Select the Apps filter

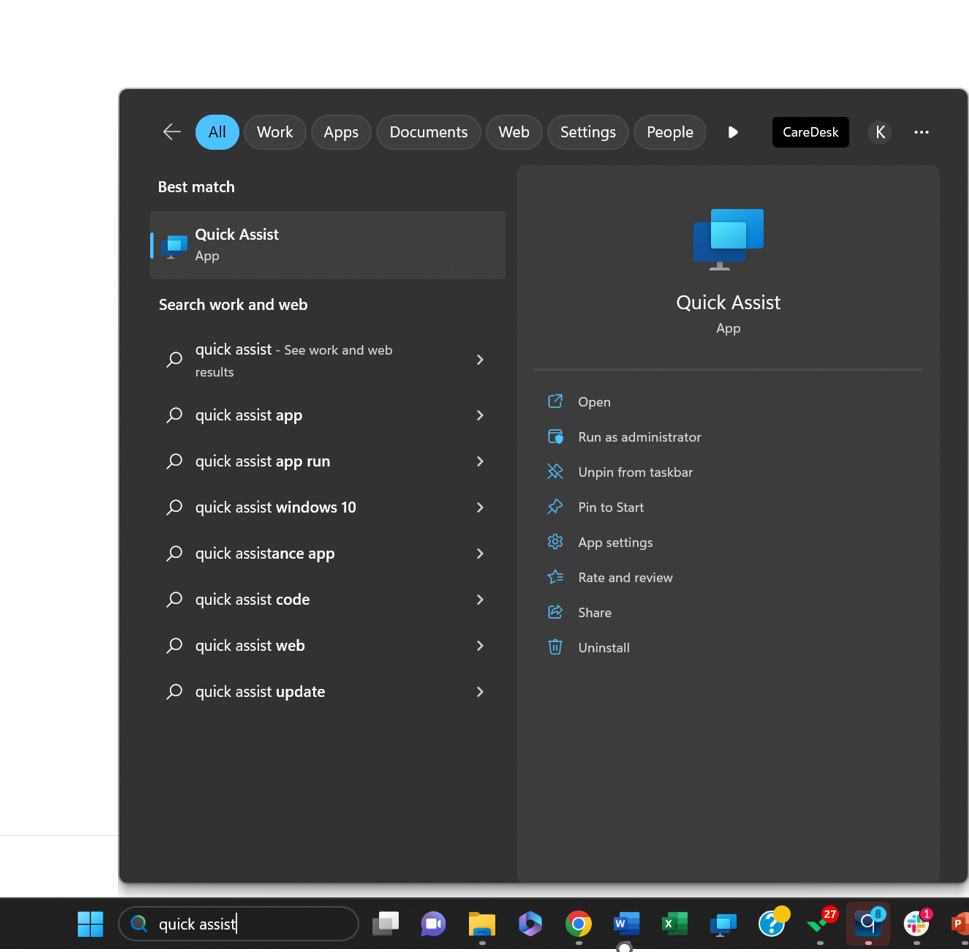[x=341, y=131]
